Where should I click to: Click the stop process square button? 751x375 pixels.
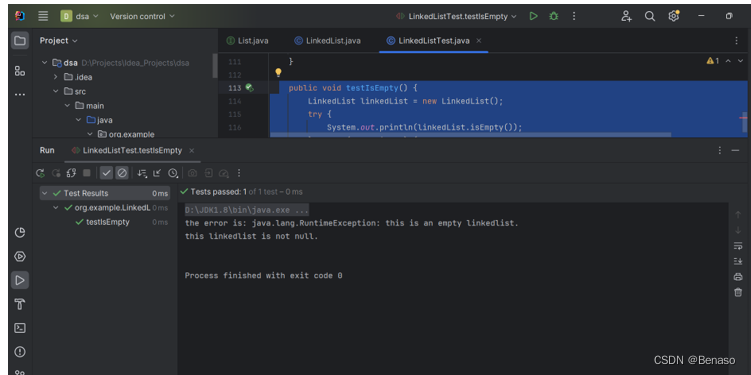(87, 173)
